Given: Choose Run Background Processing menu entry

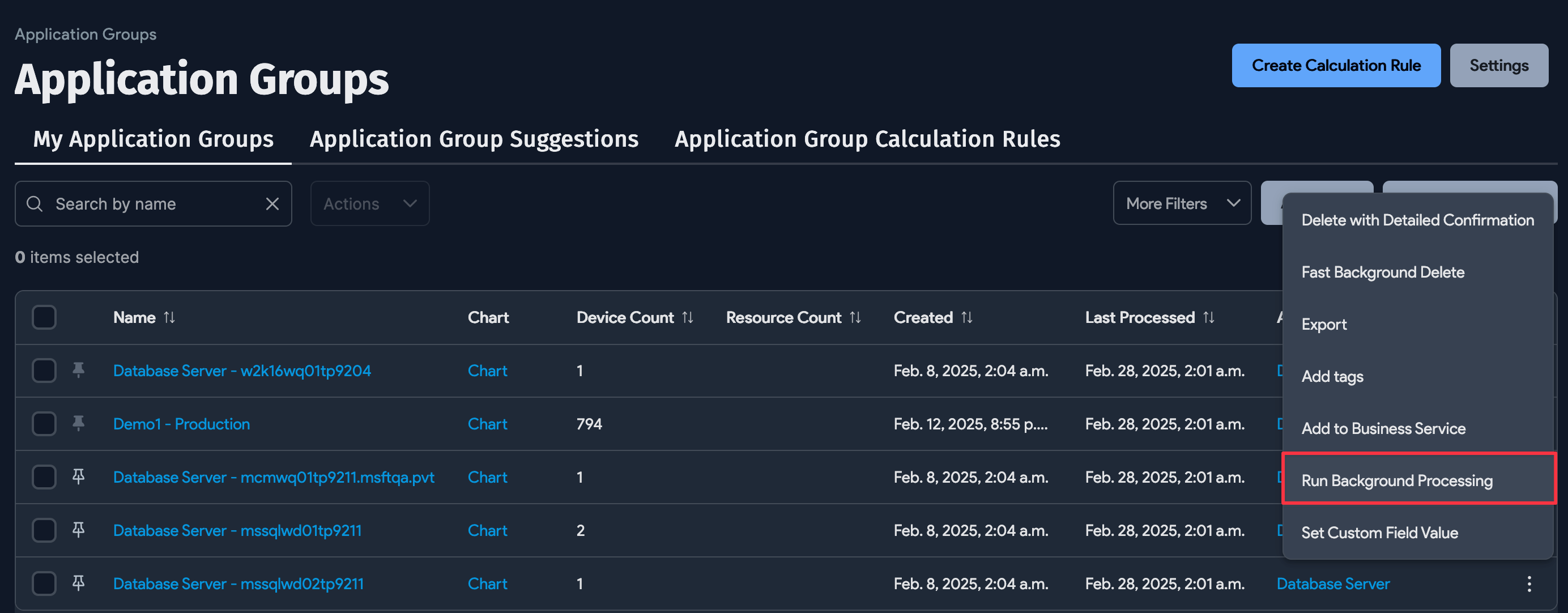Looking at the screenshot, I should coord(1396,480).
